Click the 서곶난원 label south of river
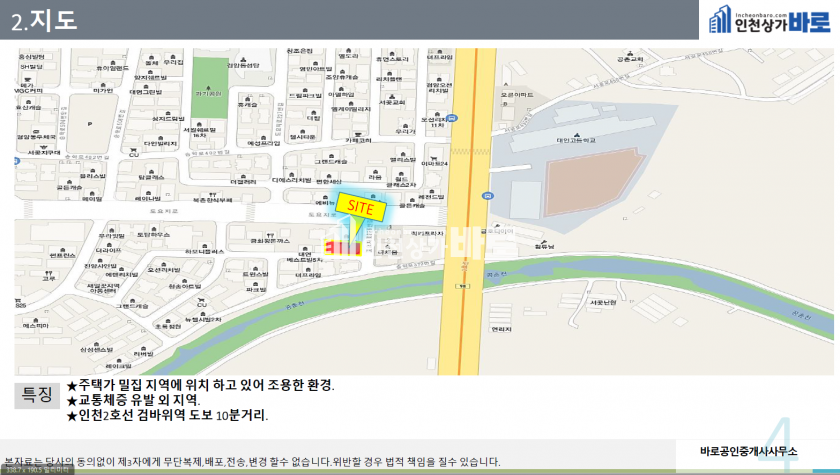This screenshot has height=475, width=840. [x=603, y=303]
